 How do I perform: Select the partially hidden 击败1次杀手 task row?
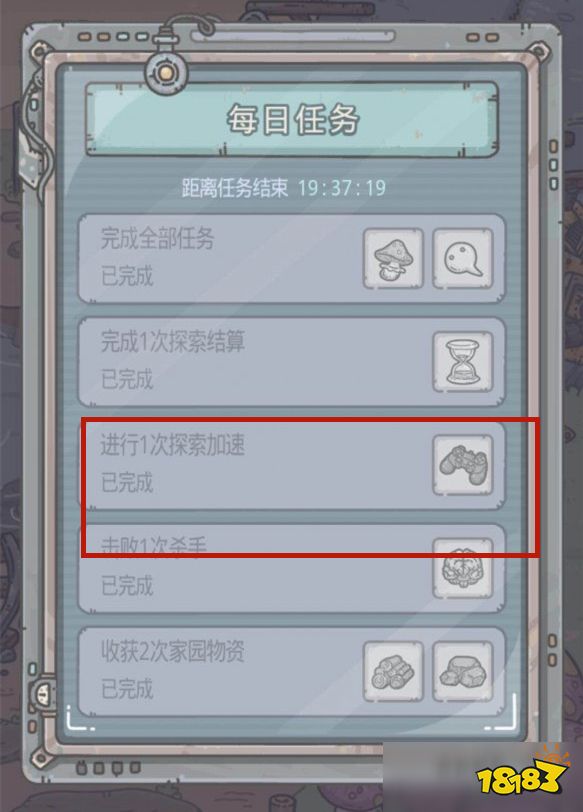[x=292, y=568]
